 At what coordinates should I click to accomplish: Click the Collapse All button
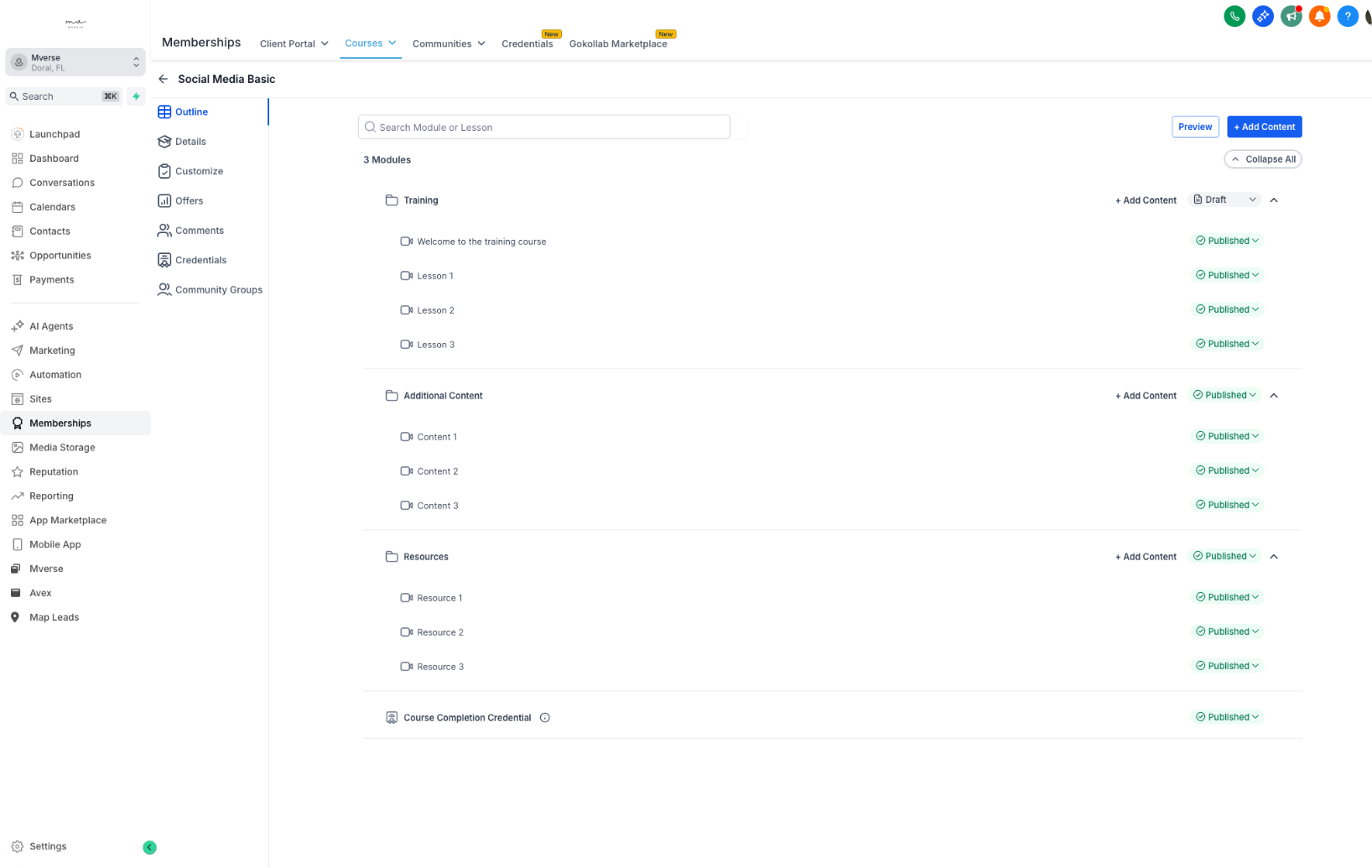point(1263,159)
